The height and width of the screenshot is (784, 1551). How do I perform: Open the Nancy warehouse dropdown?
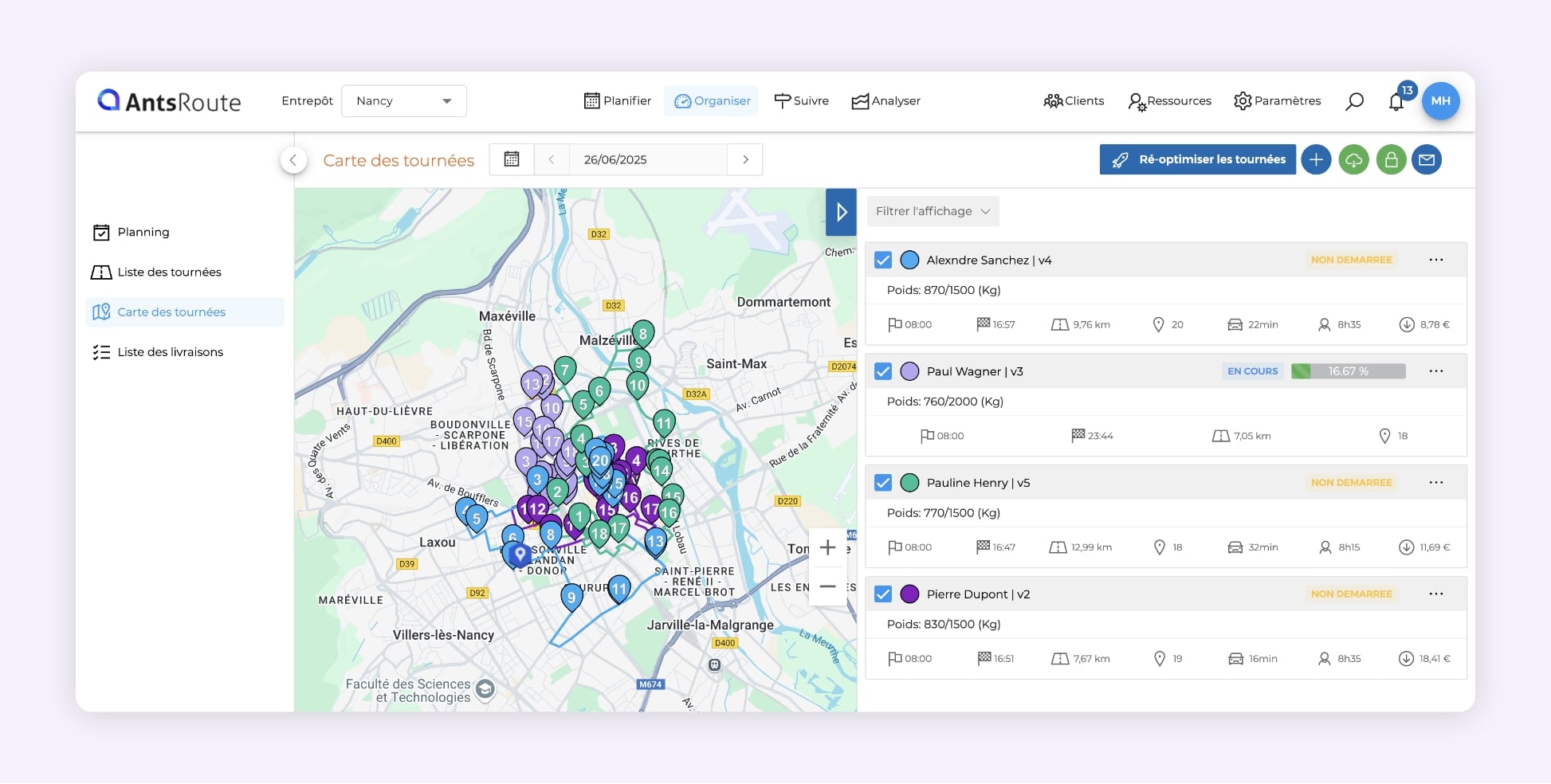click(x=404, y=100)
